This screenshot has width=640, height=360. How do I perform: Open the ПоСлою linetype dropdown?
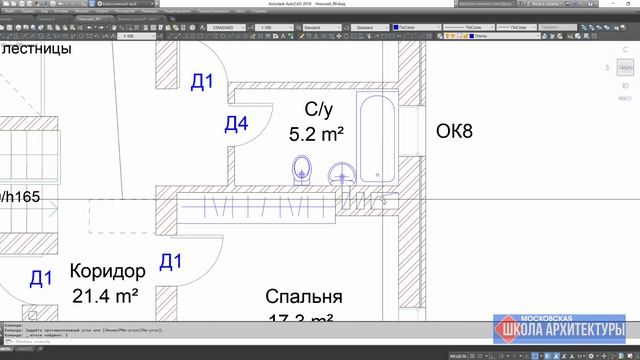pyautogui.click(x=469, y=27)
